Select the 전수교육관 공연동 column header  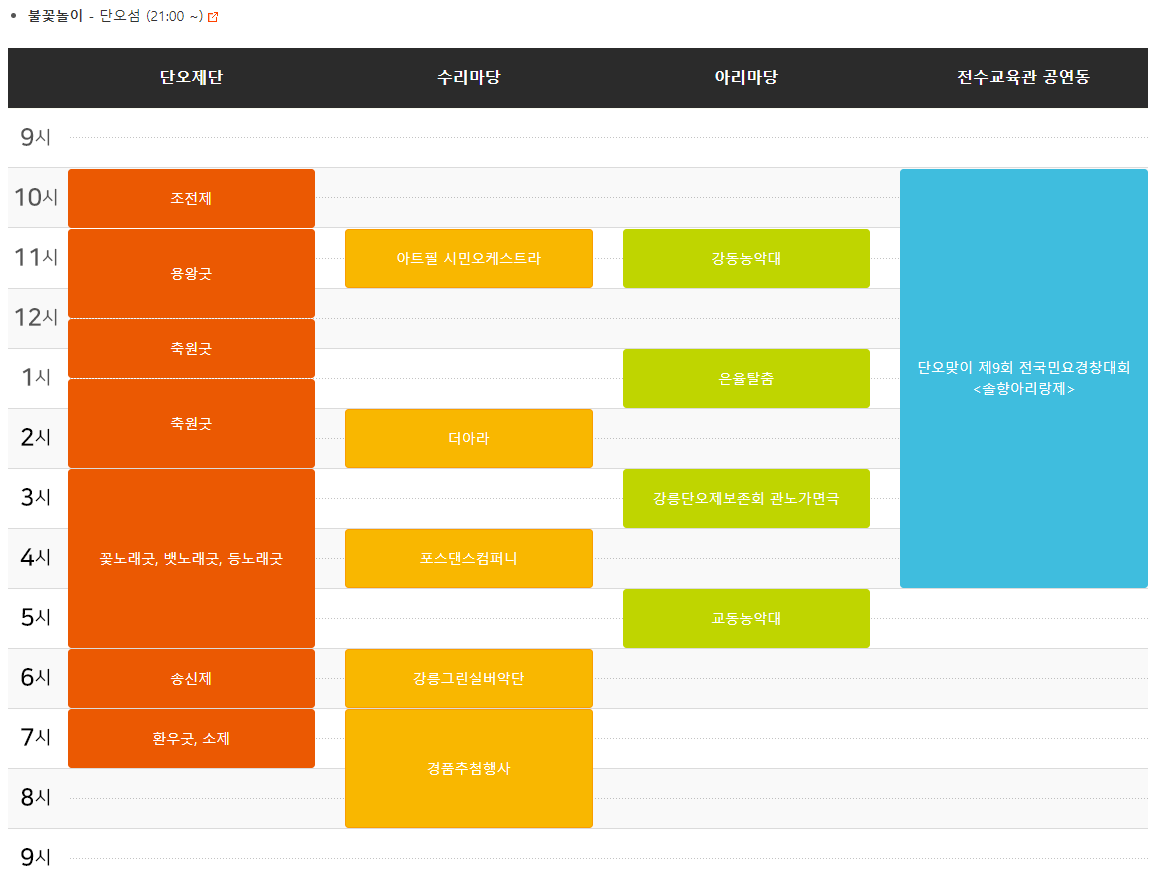(1023, 77)
